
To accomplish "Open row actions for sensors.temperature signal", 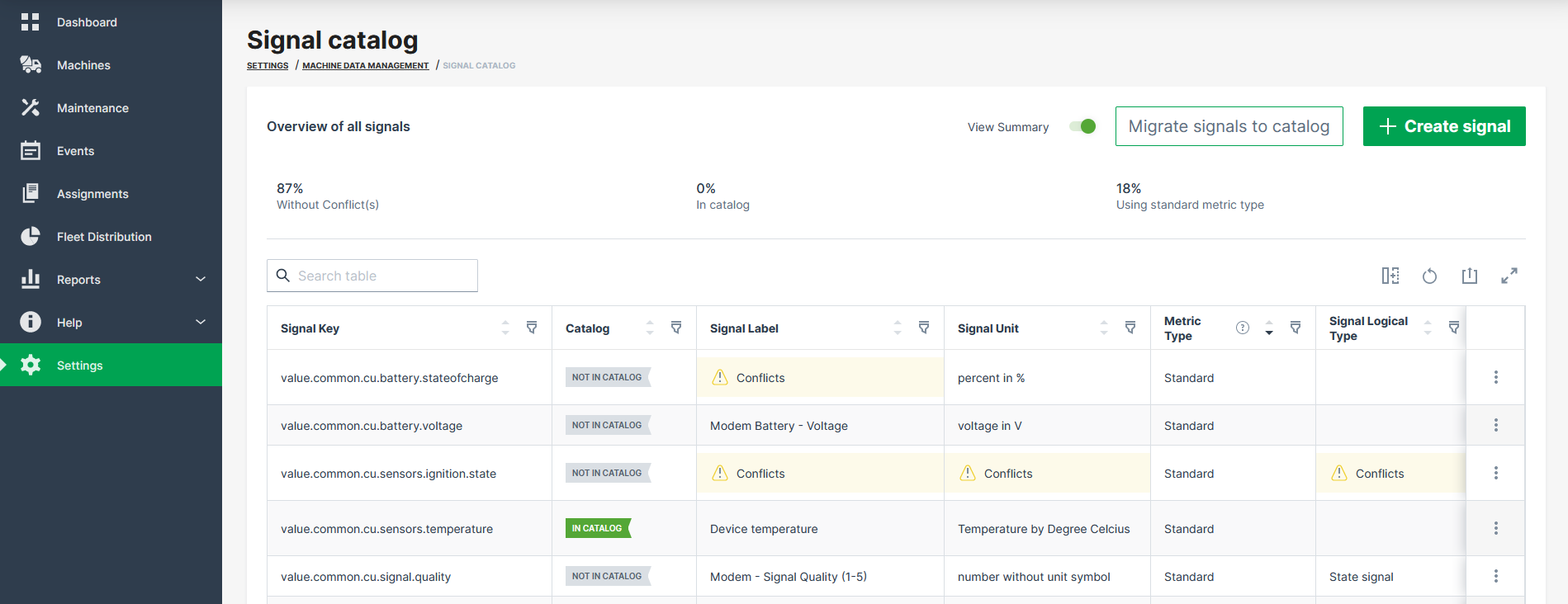I will [1495, 528].
